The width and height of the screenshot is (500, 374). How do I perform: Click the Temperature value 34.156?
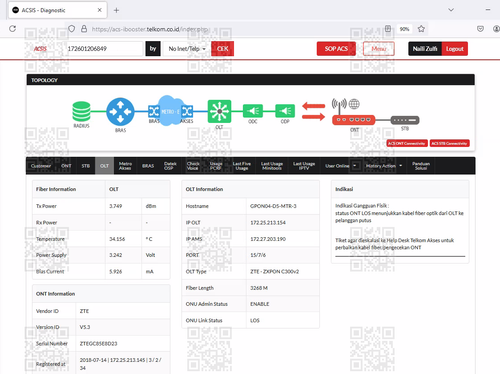click(117, 239)
